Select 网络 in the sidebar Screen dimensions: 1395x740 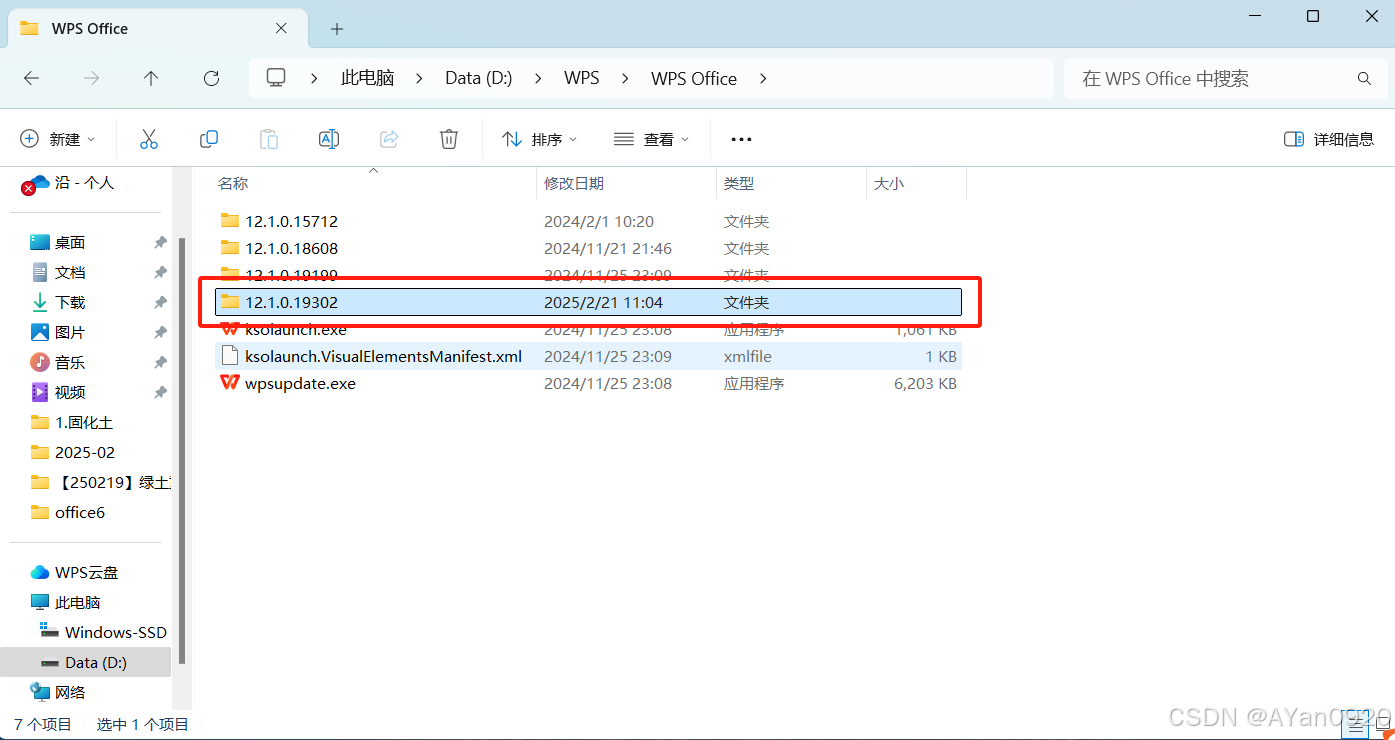click(x=70, y=692)
